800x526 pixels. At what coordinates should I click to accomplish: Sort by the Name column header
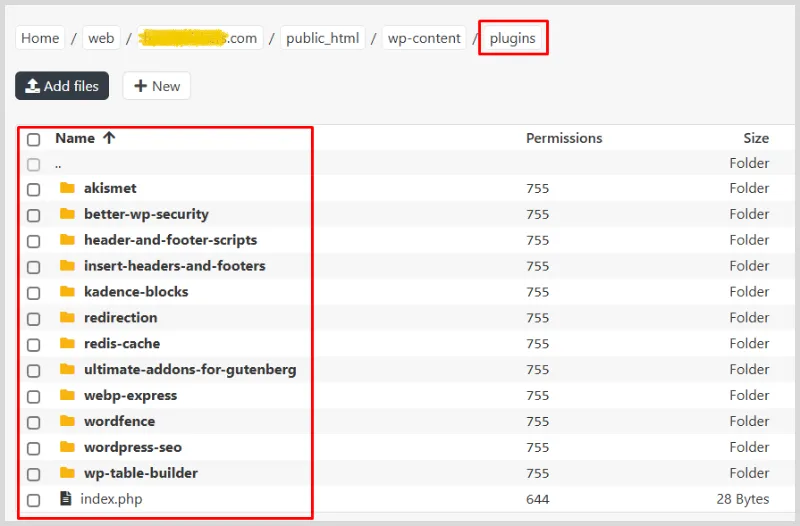click(x=75, y=138)
